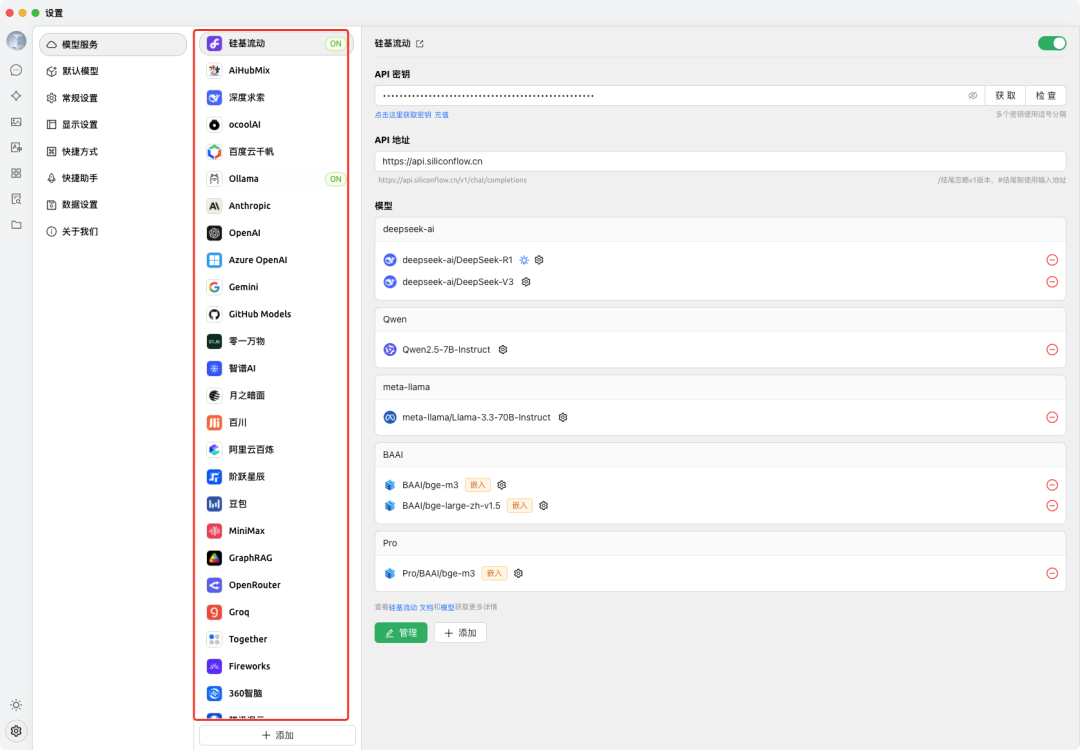Open the chat assistant sidebar icon
This screenshot has height=750, width=1080.
click(16, 70)
